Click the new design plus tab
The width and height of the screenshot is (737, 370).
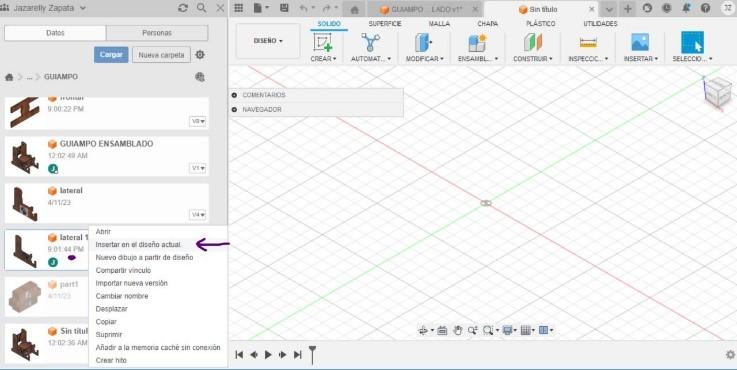point(627,8)
